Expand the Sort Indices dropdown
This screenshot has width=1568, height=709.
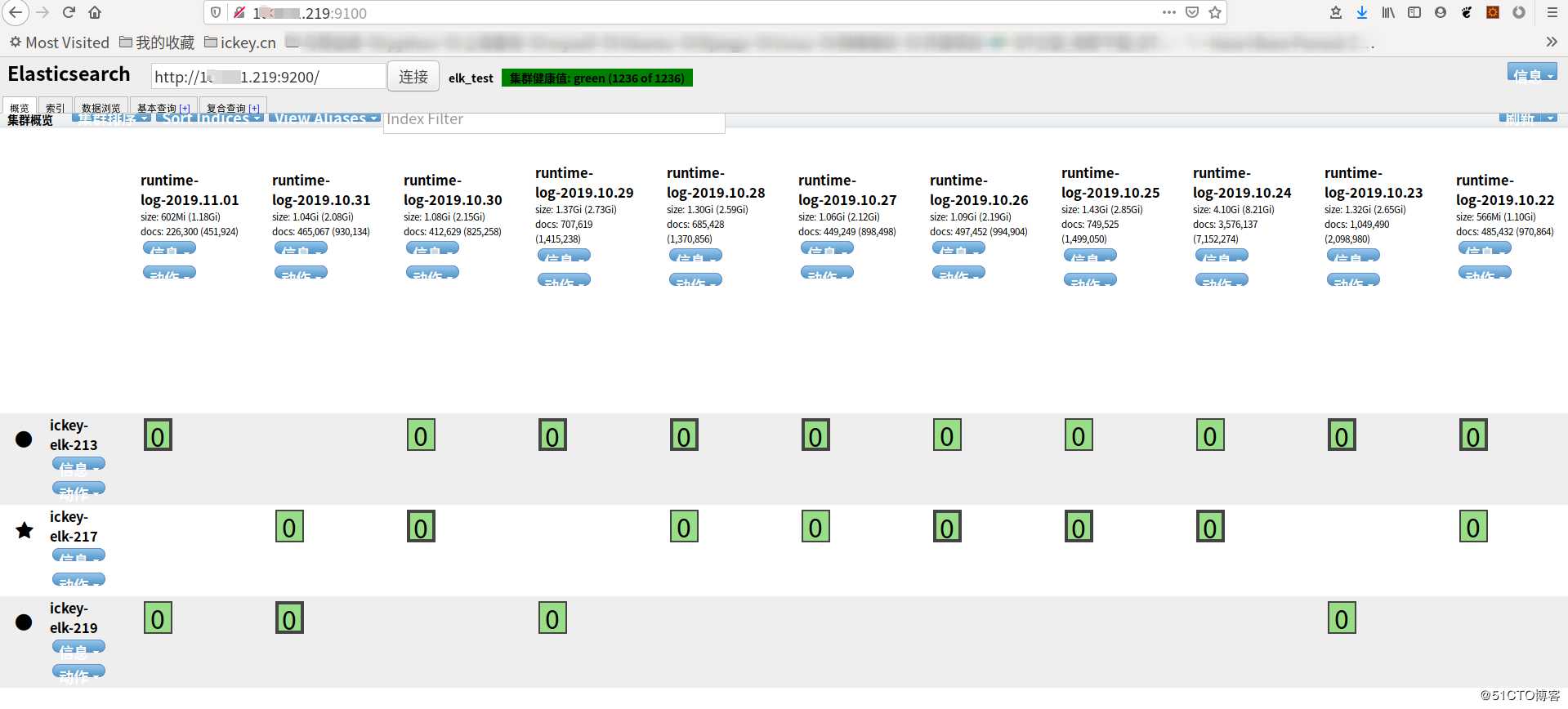(210, 118)
